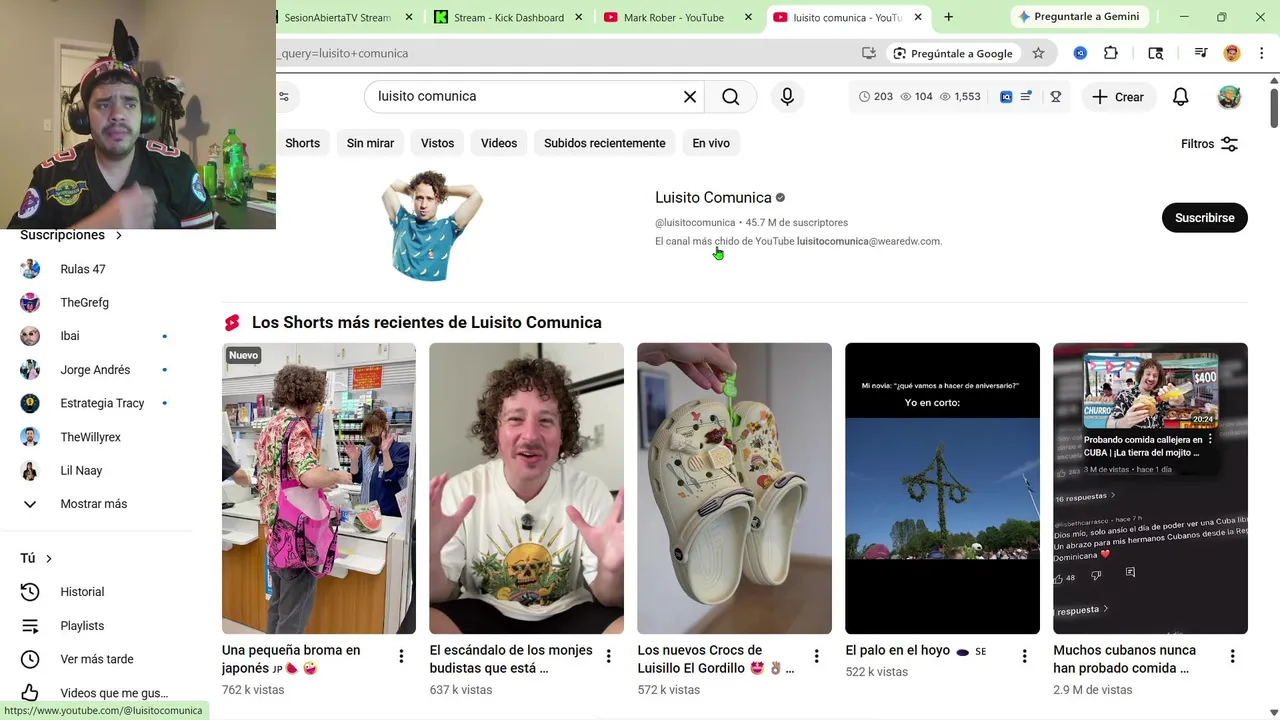Open the Chrome extensions puzzle icon
The image size is (1280, 720).
coord(1111,53)
